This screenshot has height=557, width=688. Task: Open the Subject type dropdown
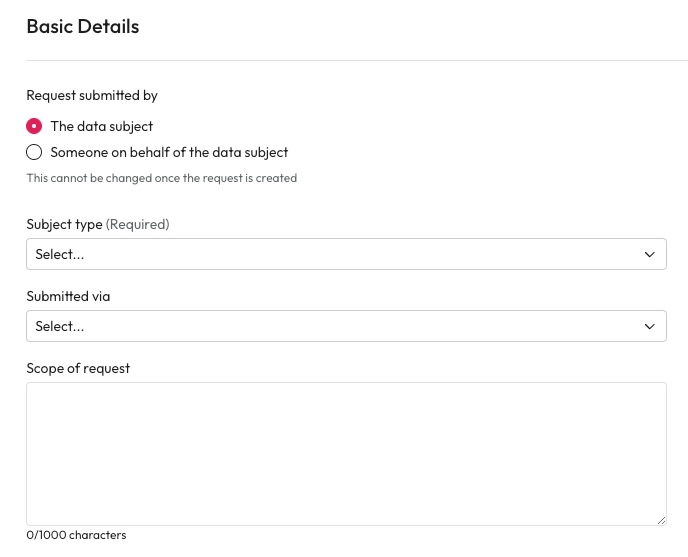tap(346, 254)
